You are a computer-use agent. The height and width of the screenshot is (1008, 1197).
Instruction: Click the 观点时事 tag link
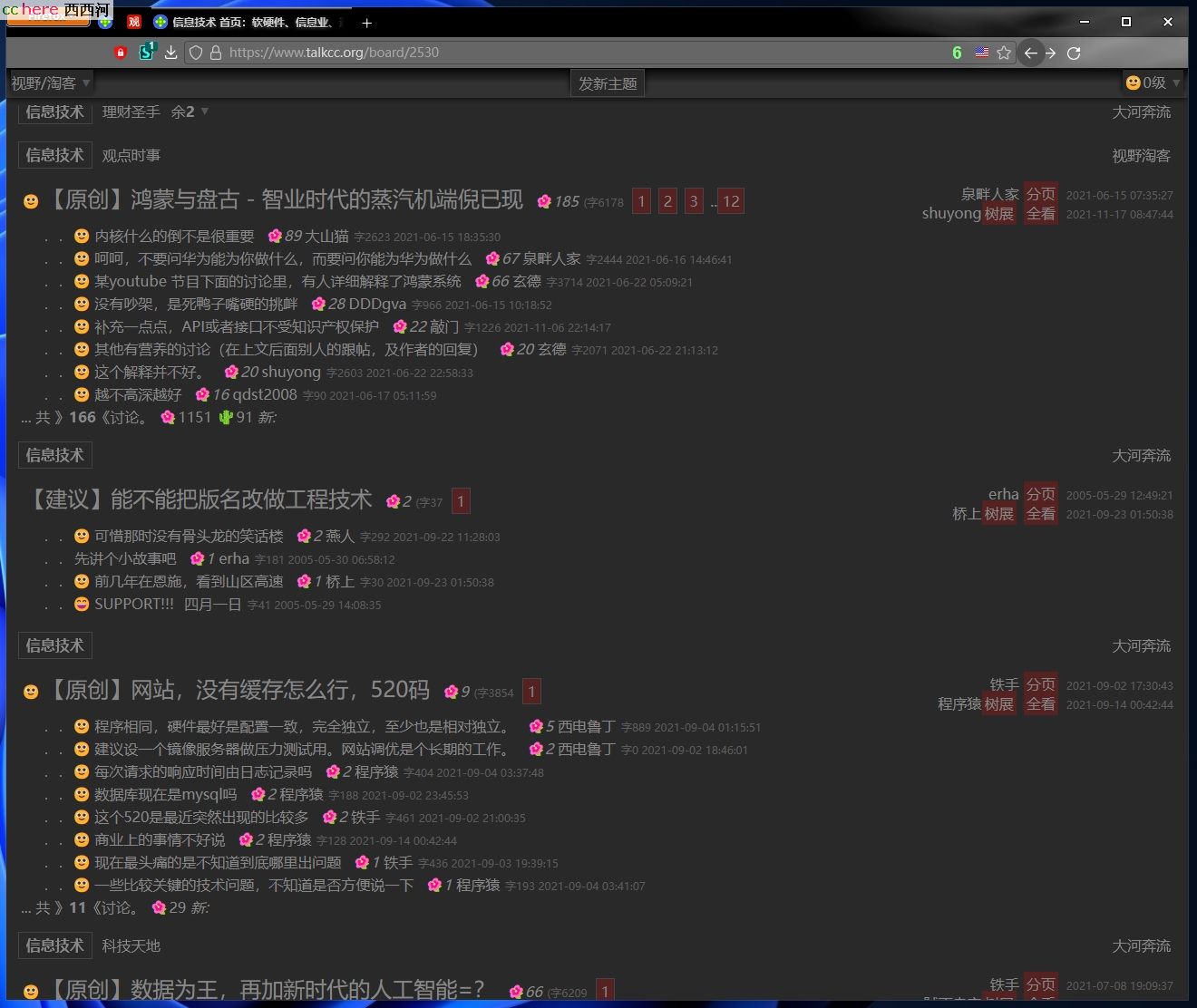pyautogui.click(x=131, y=155)
